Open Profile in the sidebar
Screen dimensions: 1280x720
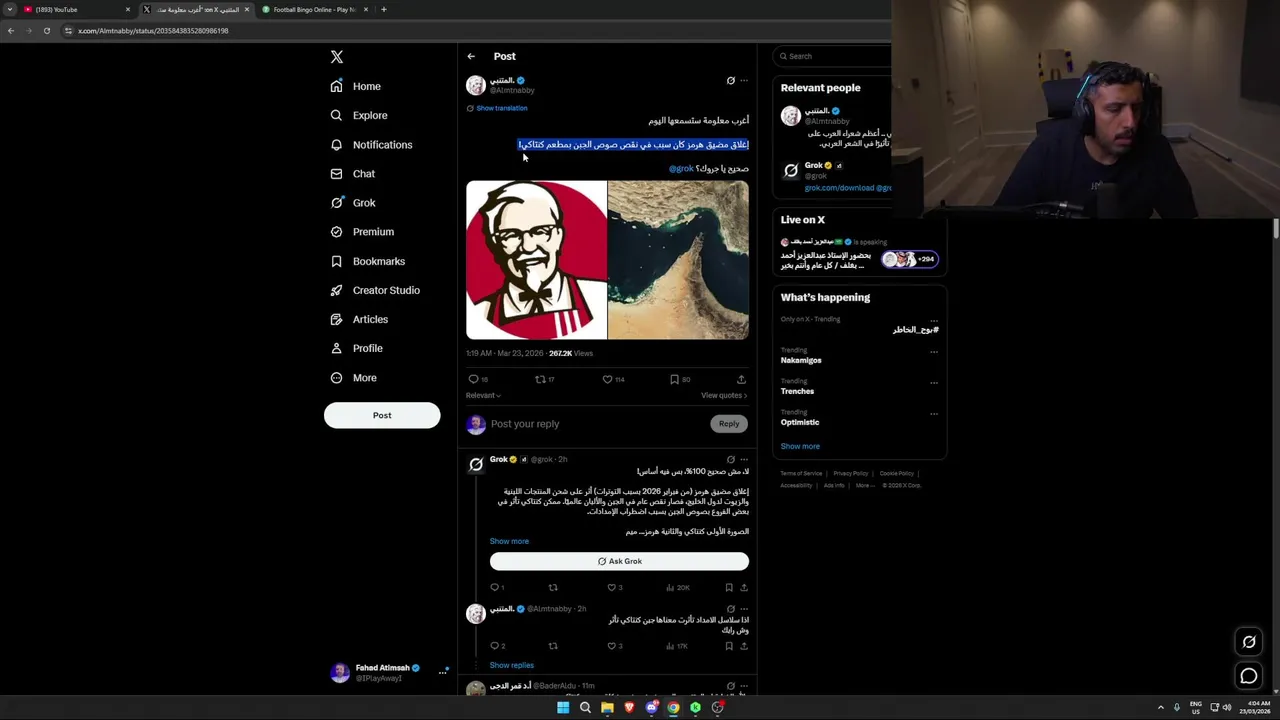tap(356, 348)
